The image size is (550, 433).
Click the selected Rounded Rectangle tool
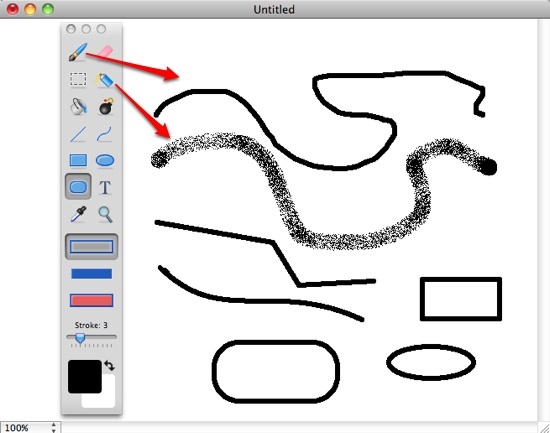click(x=78, y=187)
